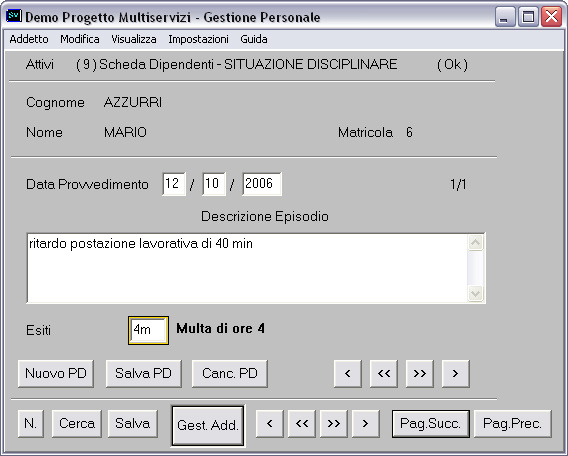Screen dimensions: 568x456
Task: Click the name text MARIO
Action: click(125, 133)
